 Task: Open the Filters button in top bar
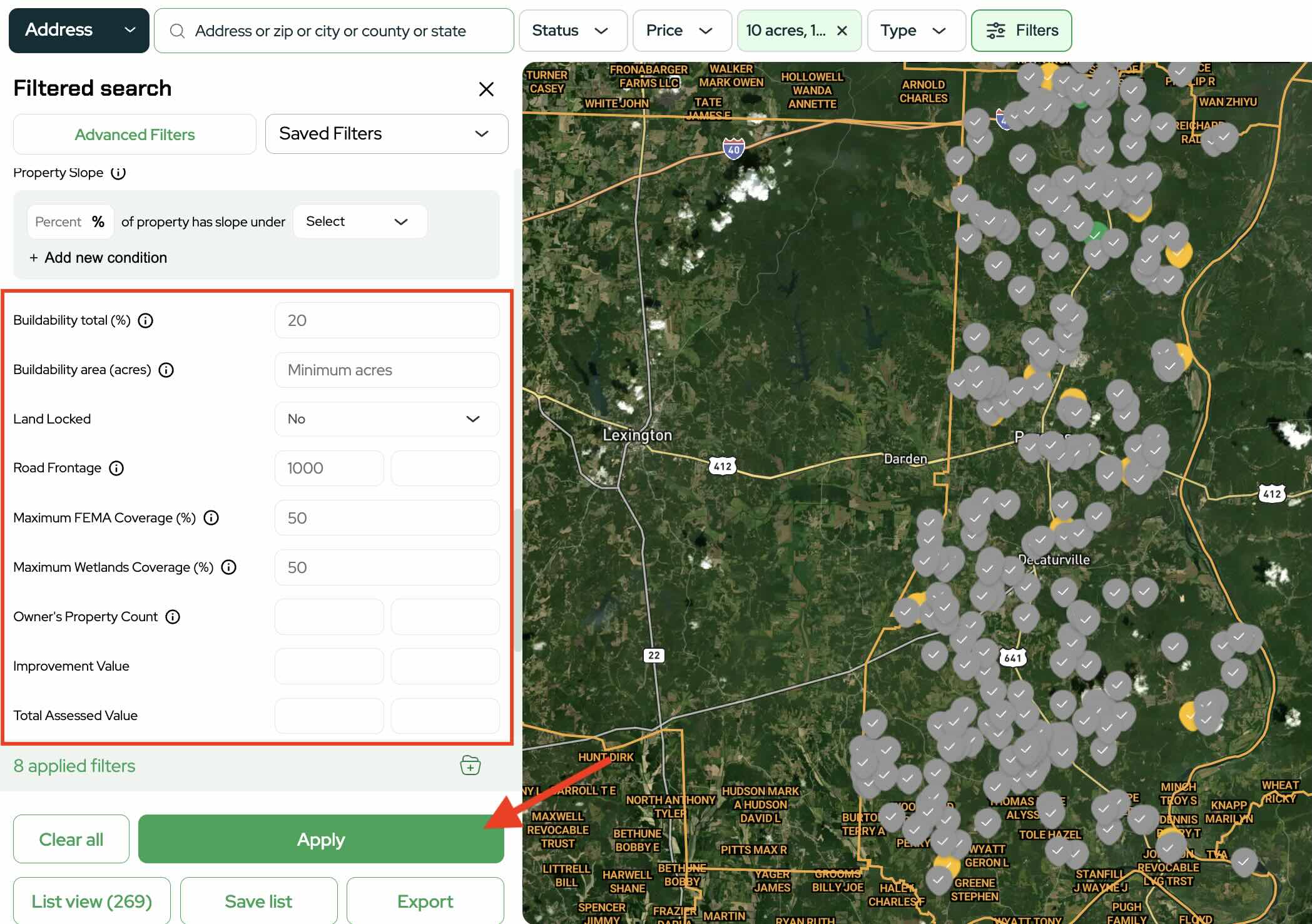pos(1021,31)
